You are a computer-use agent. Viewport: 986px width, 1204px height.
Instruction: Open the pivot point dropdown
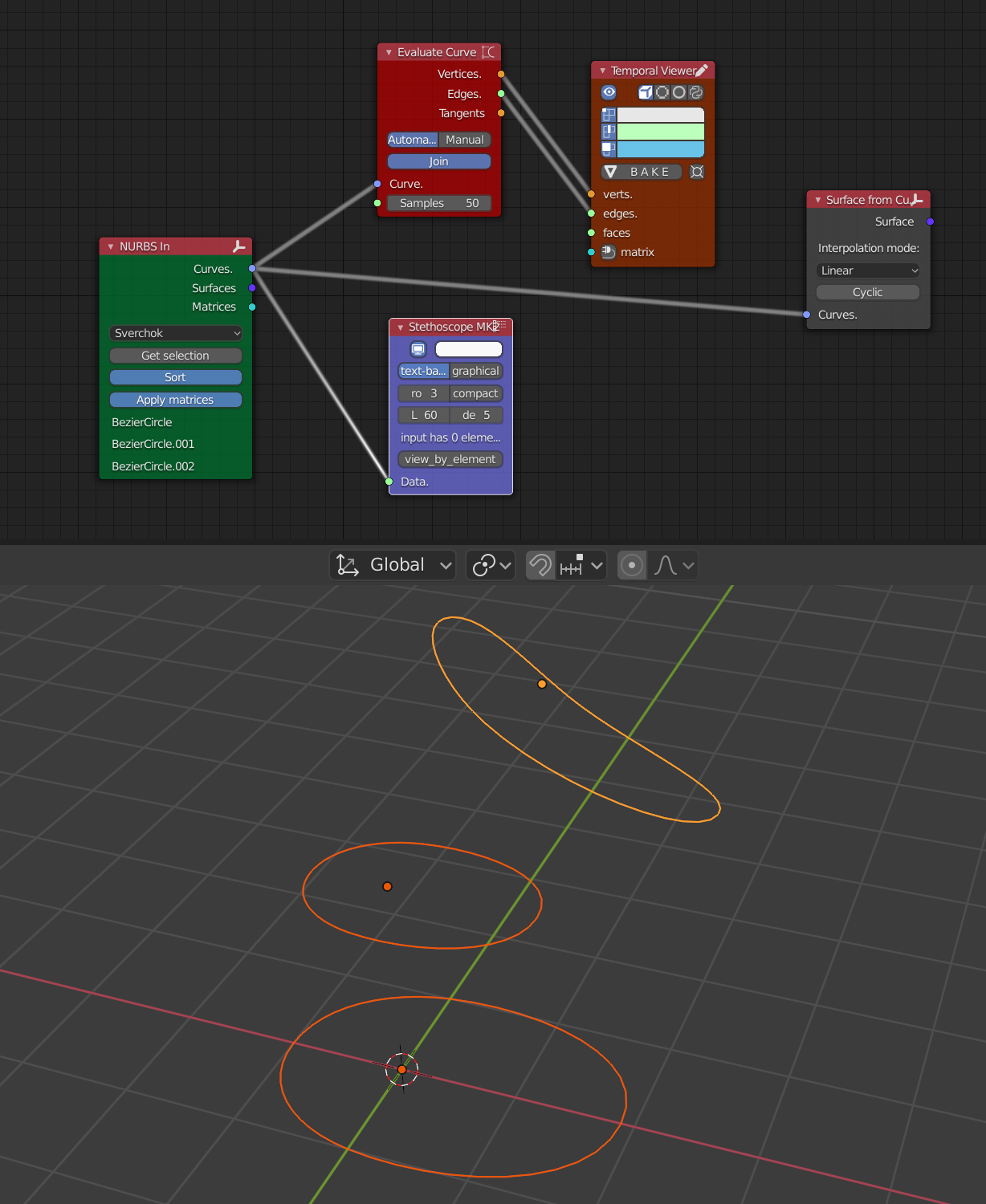pos(491,565)
